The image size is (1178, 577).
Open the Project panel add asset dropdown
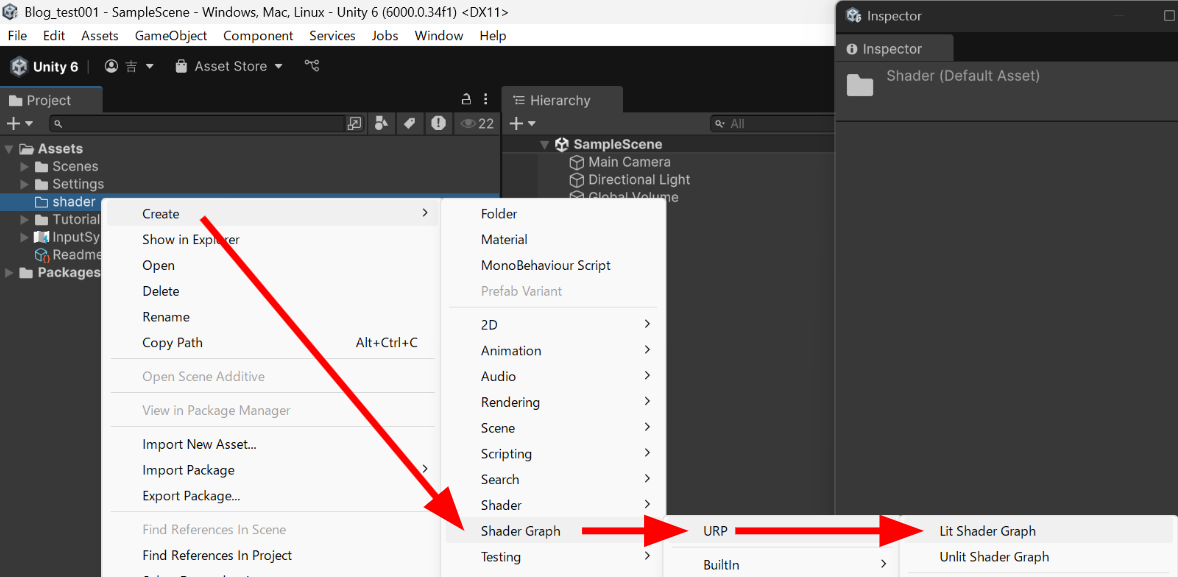pyautogui.click(x=20, y=123)
